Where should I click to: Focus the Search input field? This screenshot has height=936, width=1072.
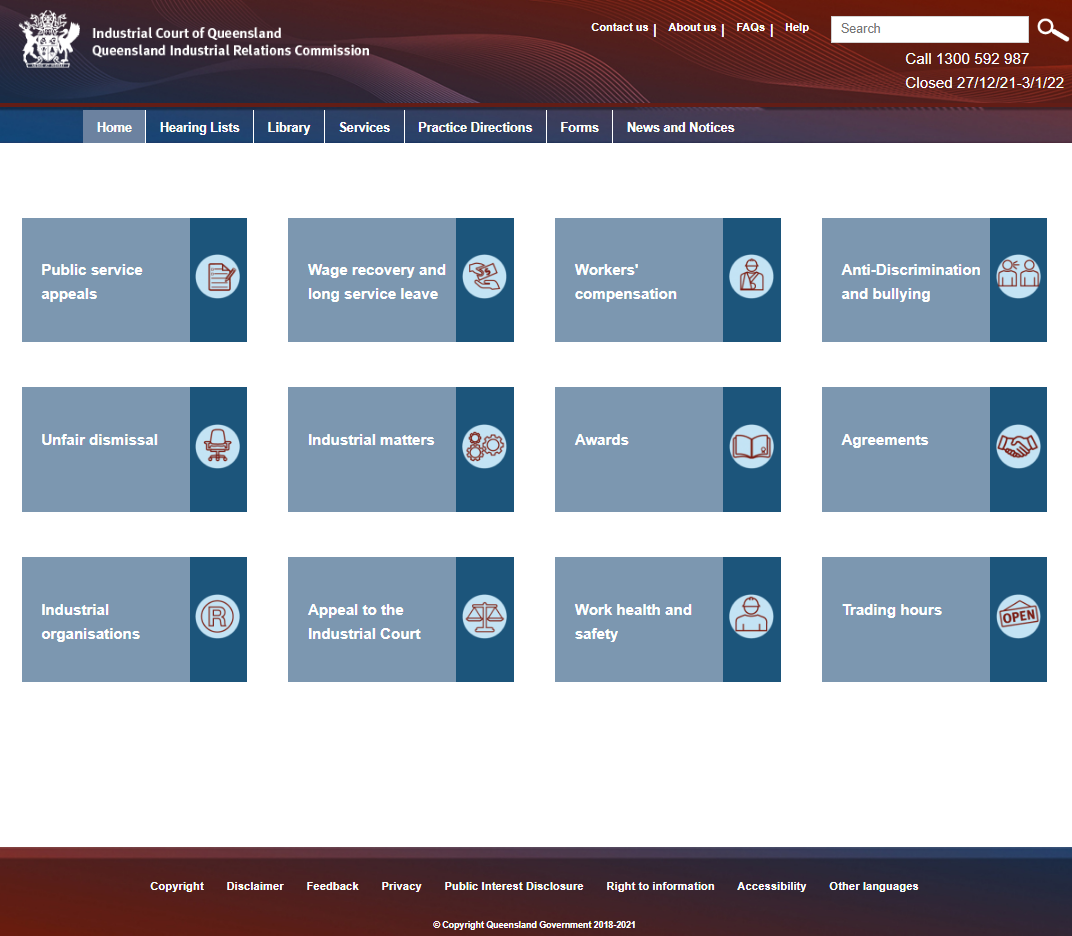pyautogui.click(x=929, y=29)
